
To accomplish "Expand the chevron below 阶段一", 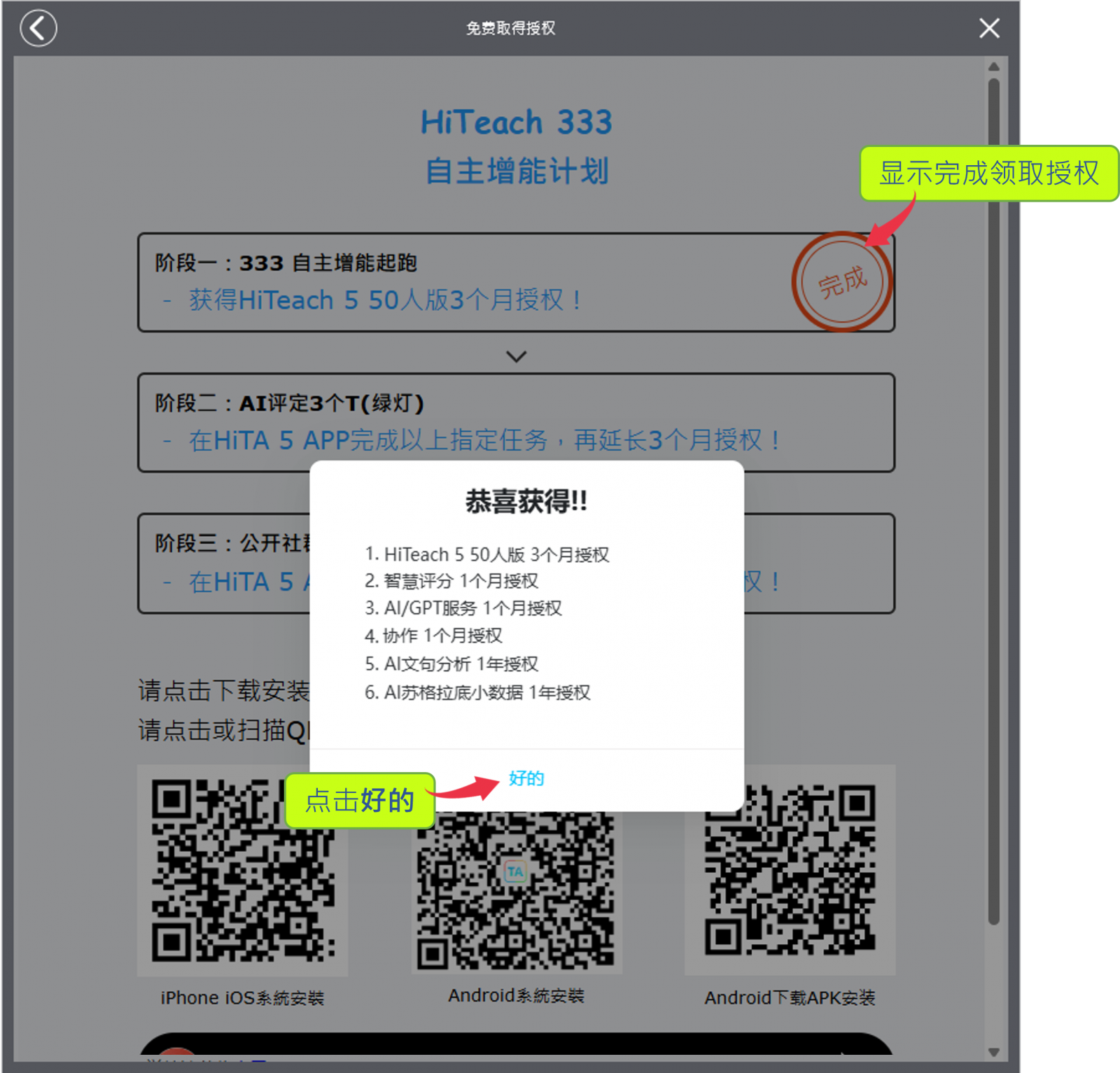I will click(516, 357).
